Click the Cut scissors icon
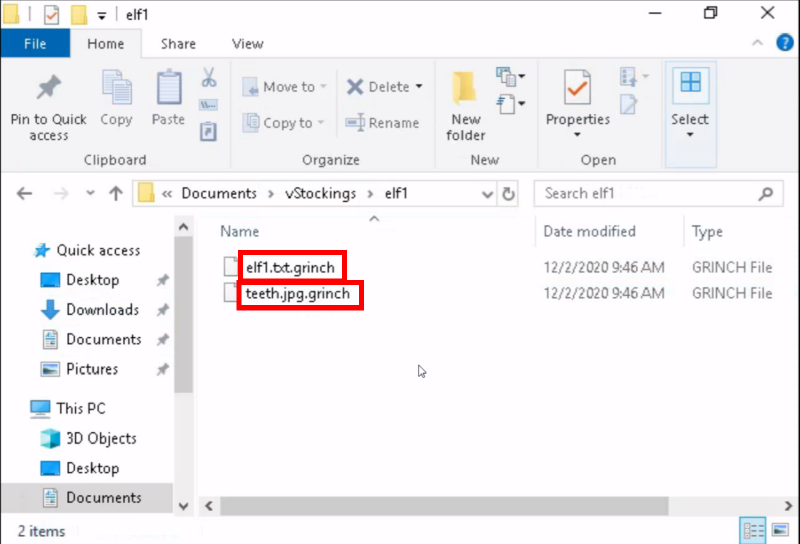 pos(209,78)
